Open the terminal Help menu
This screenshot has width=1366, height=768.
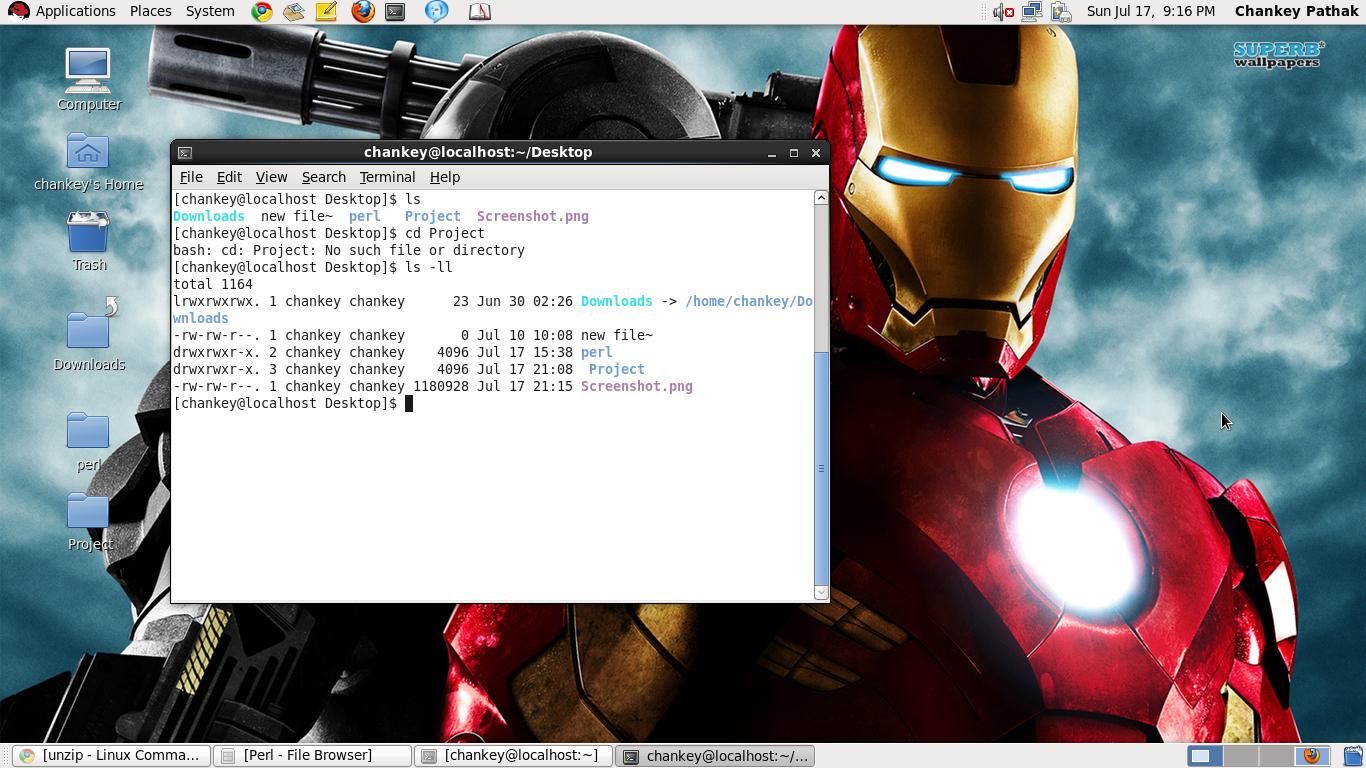445,177
